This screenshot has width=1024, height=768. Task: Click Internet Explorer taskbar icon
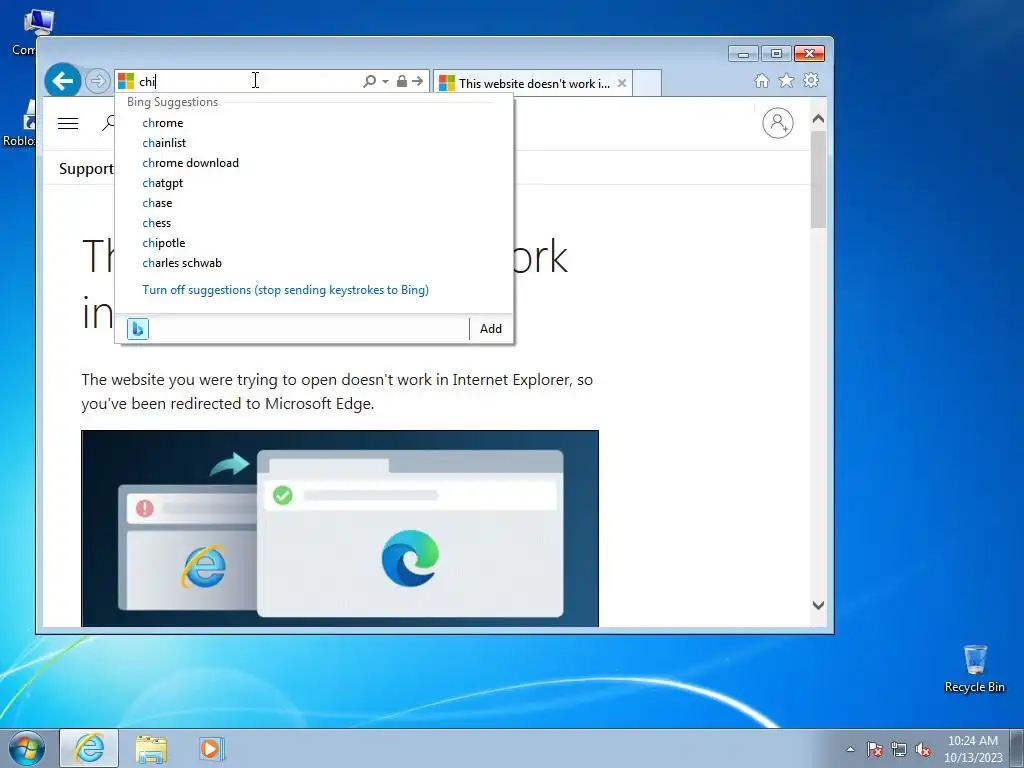pos(89,748)
